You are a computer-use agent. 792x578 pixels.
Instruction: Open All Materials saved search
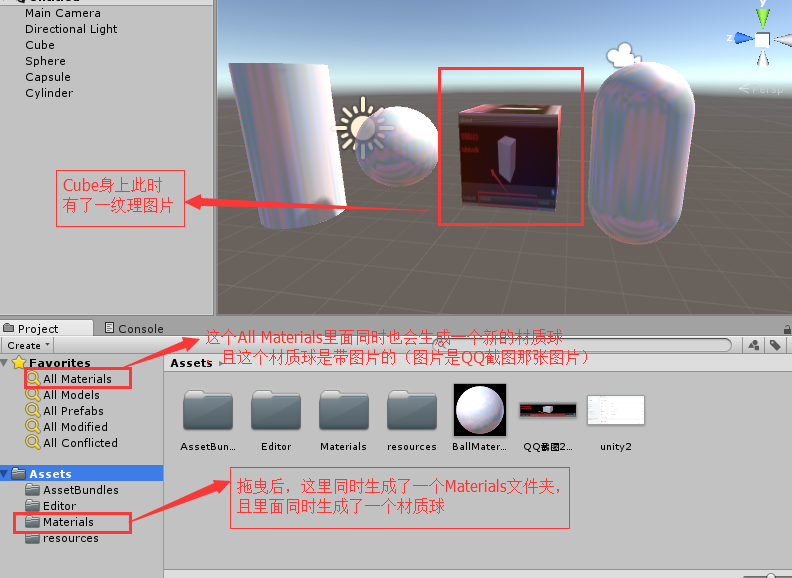click(77, 379)
